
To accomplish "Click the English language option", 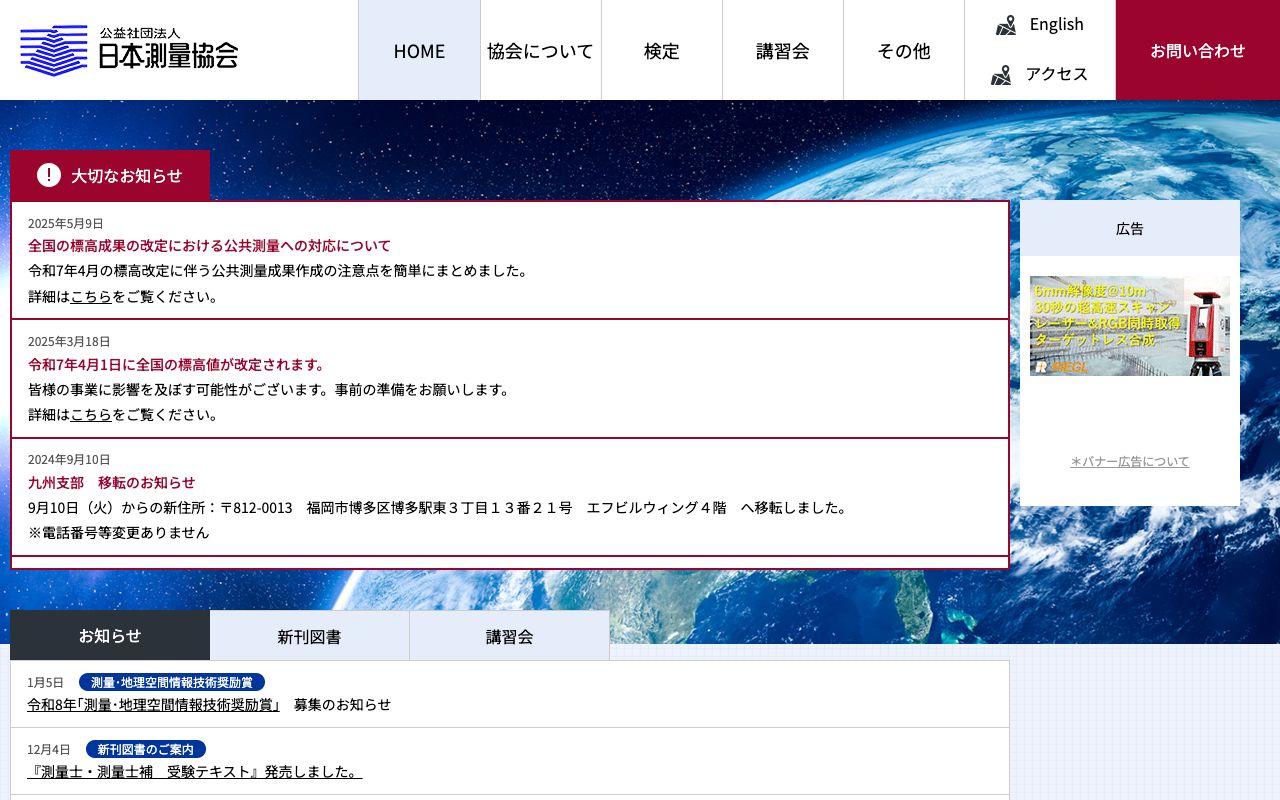I will pyautogui.click(x=1056, y=24).
